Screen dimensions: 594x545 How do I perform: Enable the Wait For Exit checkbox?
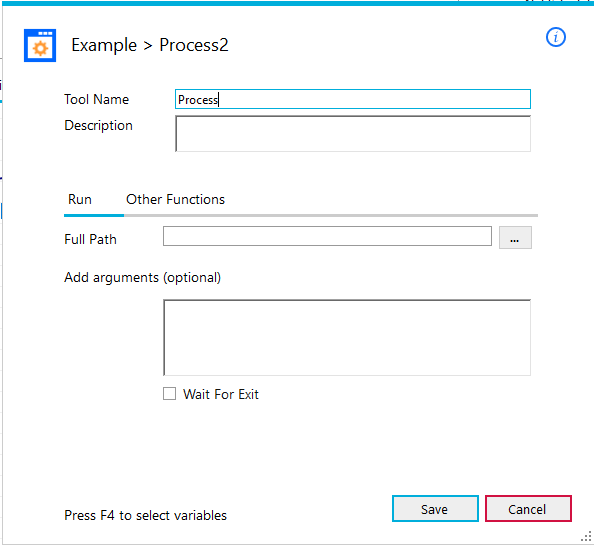pos(169,394)
